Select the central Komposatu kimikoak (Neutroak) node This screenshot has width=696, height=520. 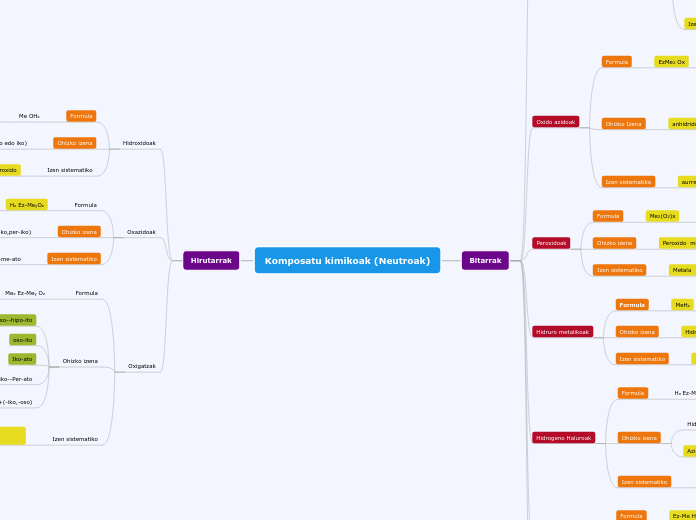pyautogui.click(x=347, y=260)
